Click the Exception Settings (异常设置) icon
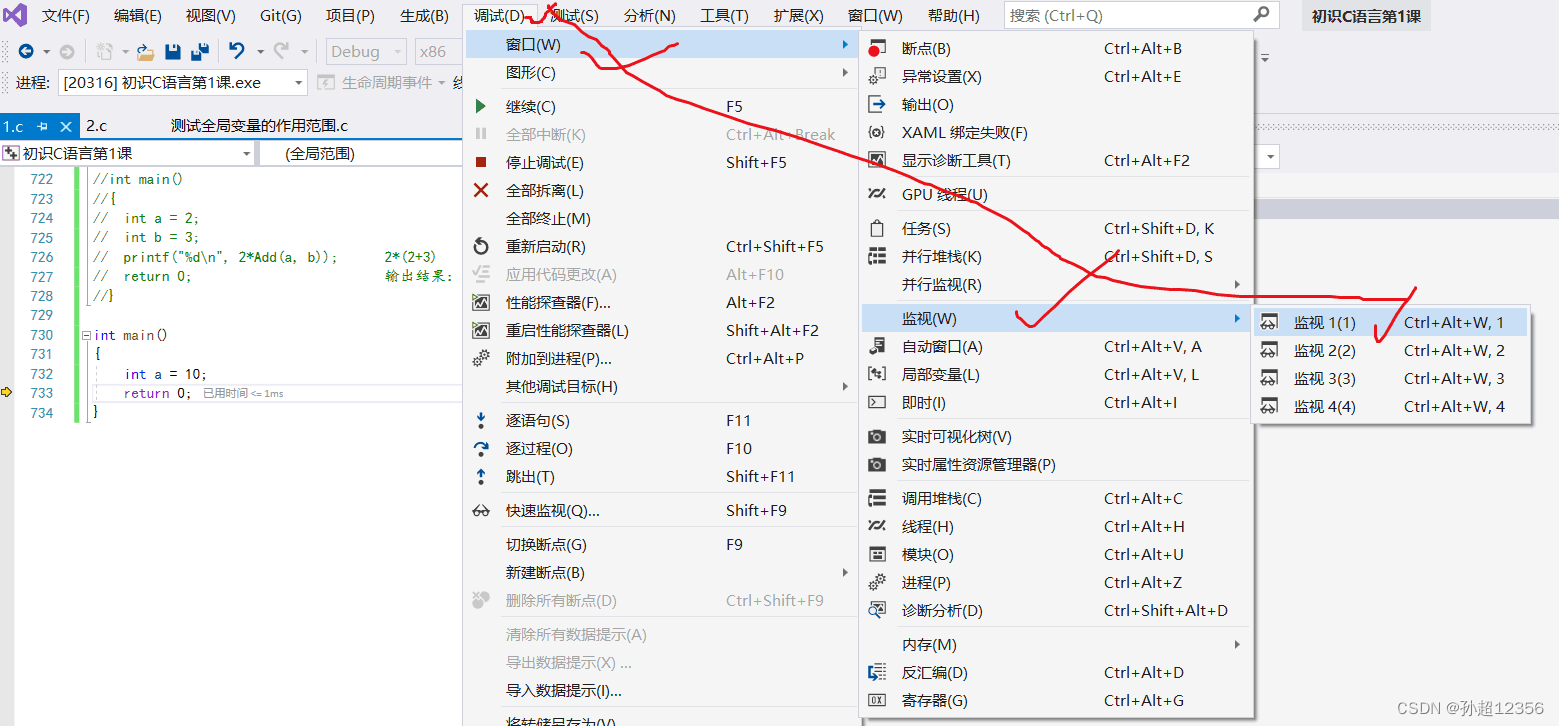This screenshot has height=726, width=1559. click(x=877, y=76)
